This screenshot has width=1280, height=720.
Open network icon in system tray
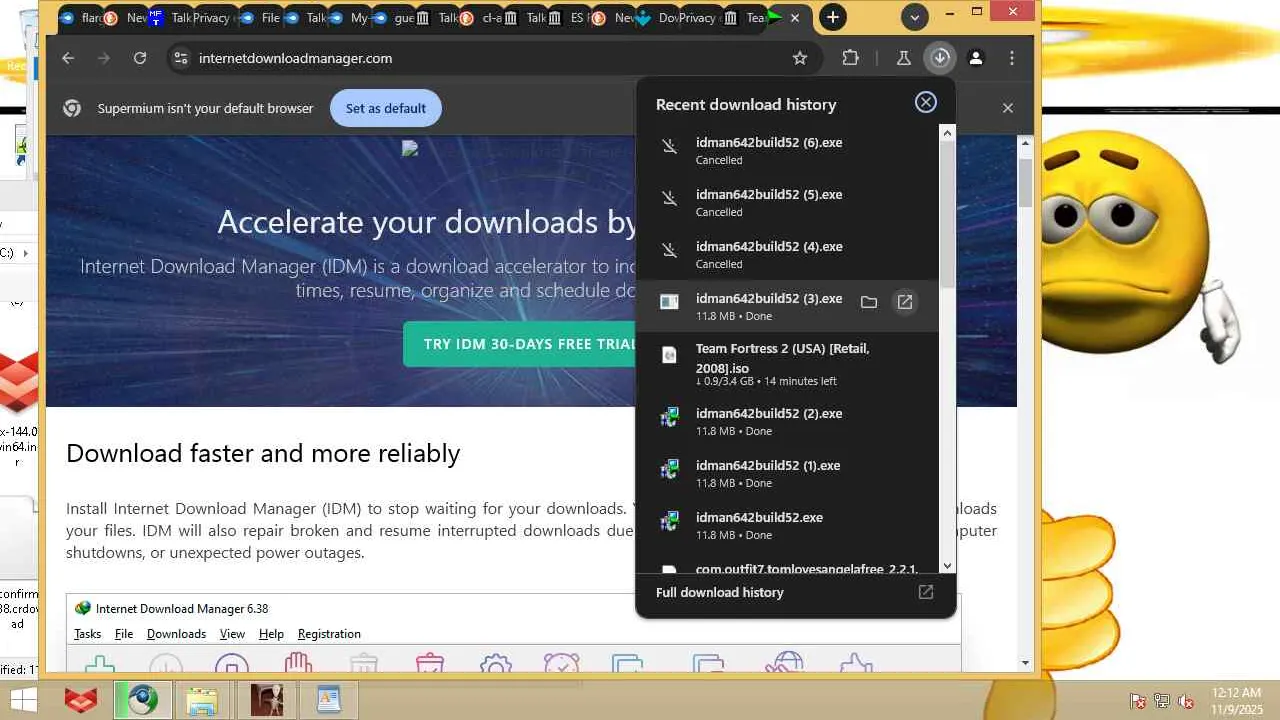click(x=1162, y=701)
